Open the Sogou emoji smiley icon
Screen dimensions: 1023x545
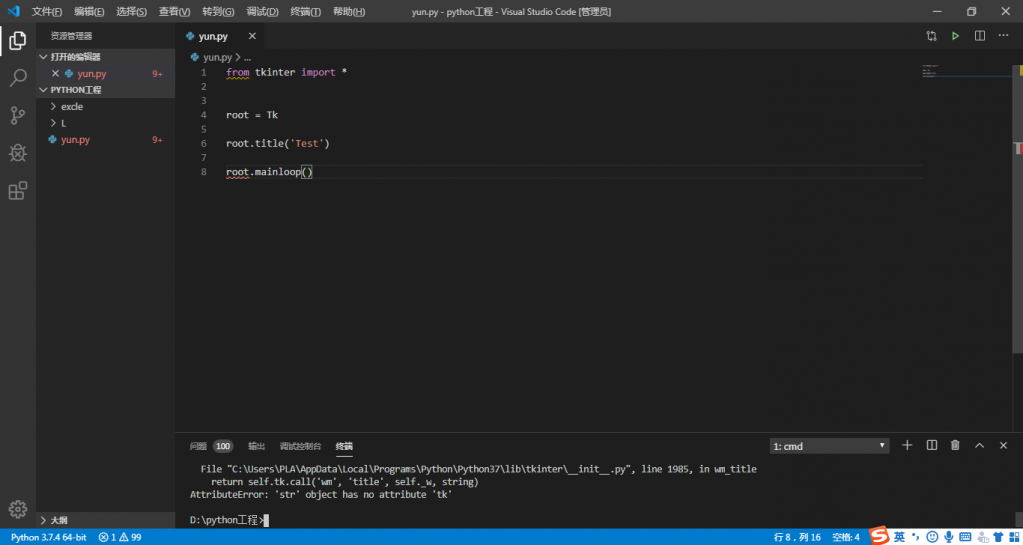(932, 537)
